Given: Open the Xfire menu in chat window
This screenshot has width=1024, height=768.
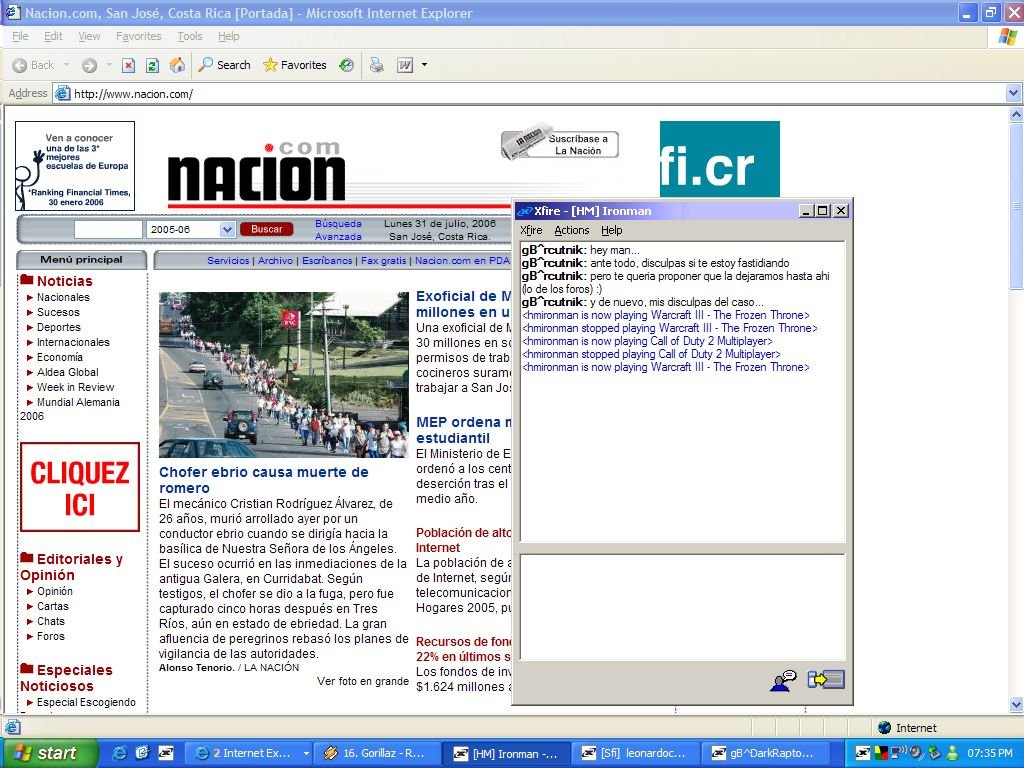Looking at the screenshot, I should [531, 230].
